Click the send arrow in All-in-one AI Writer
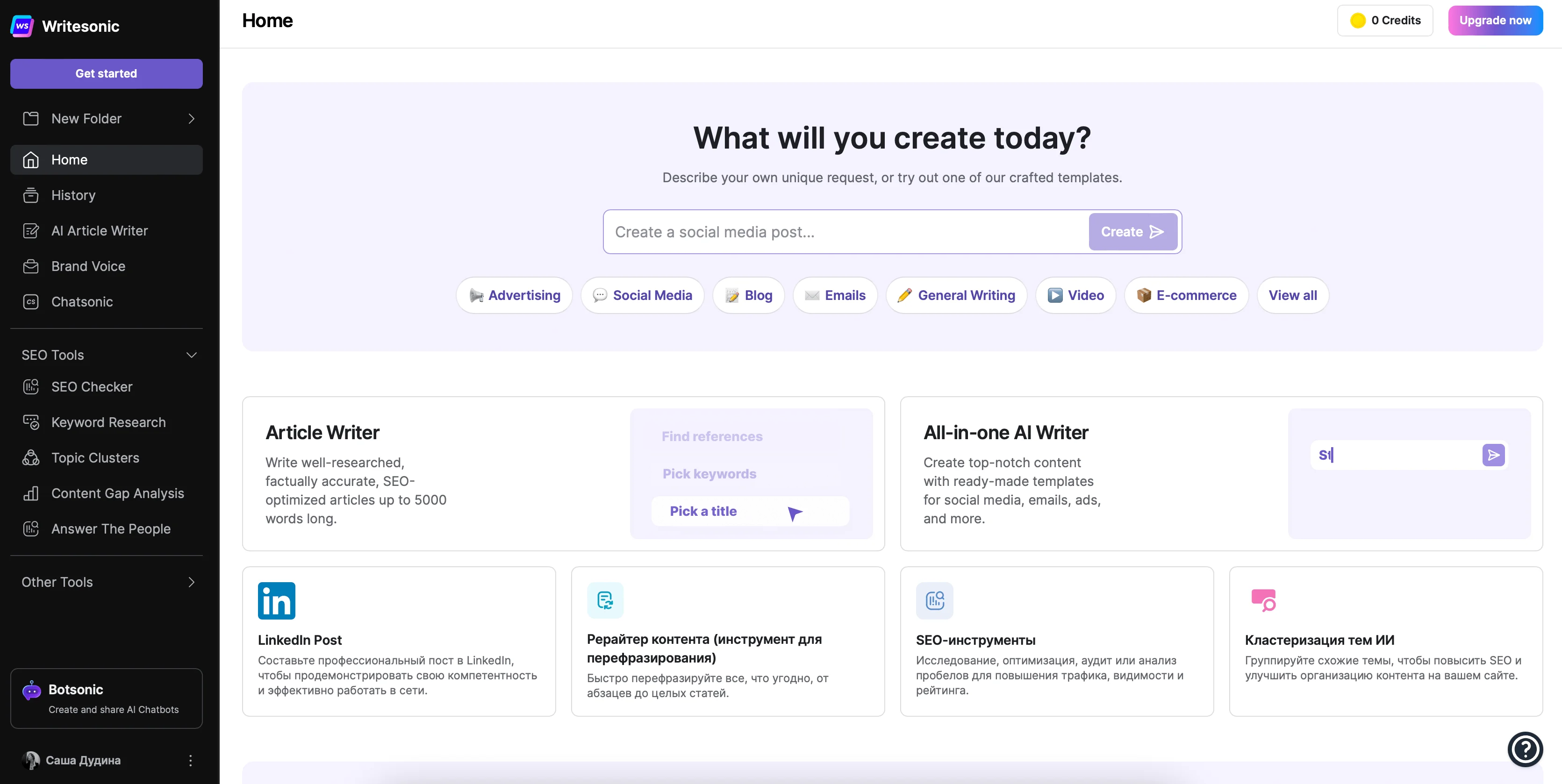 pyautogui.click(x=1493, y=455)
